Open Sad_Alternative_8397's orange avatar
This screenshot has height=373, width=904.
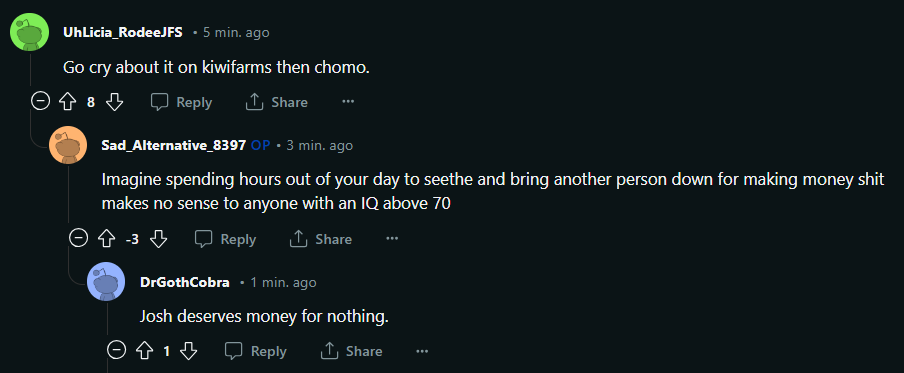click(x=68, y=145)
